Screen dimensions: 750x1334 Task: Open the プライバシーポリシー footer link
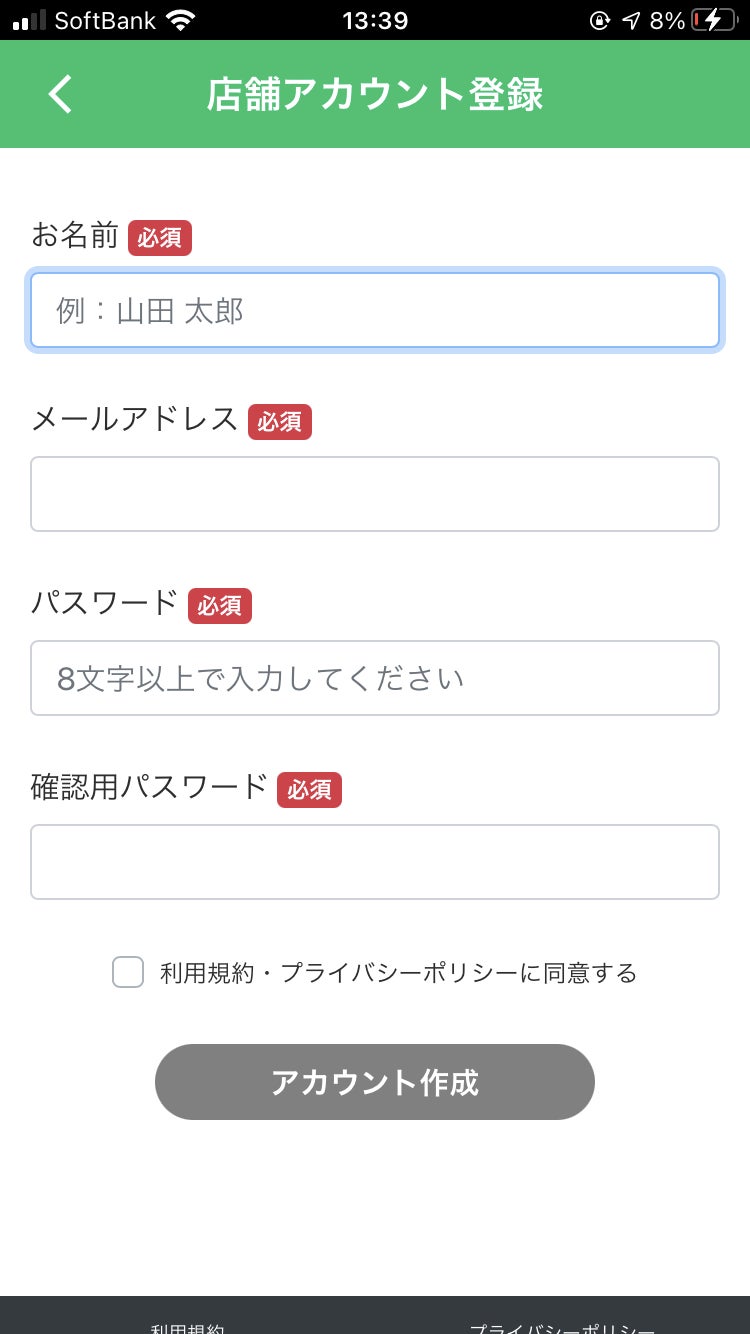562,1326
